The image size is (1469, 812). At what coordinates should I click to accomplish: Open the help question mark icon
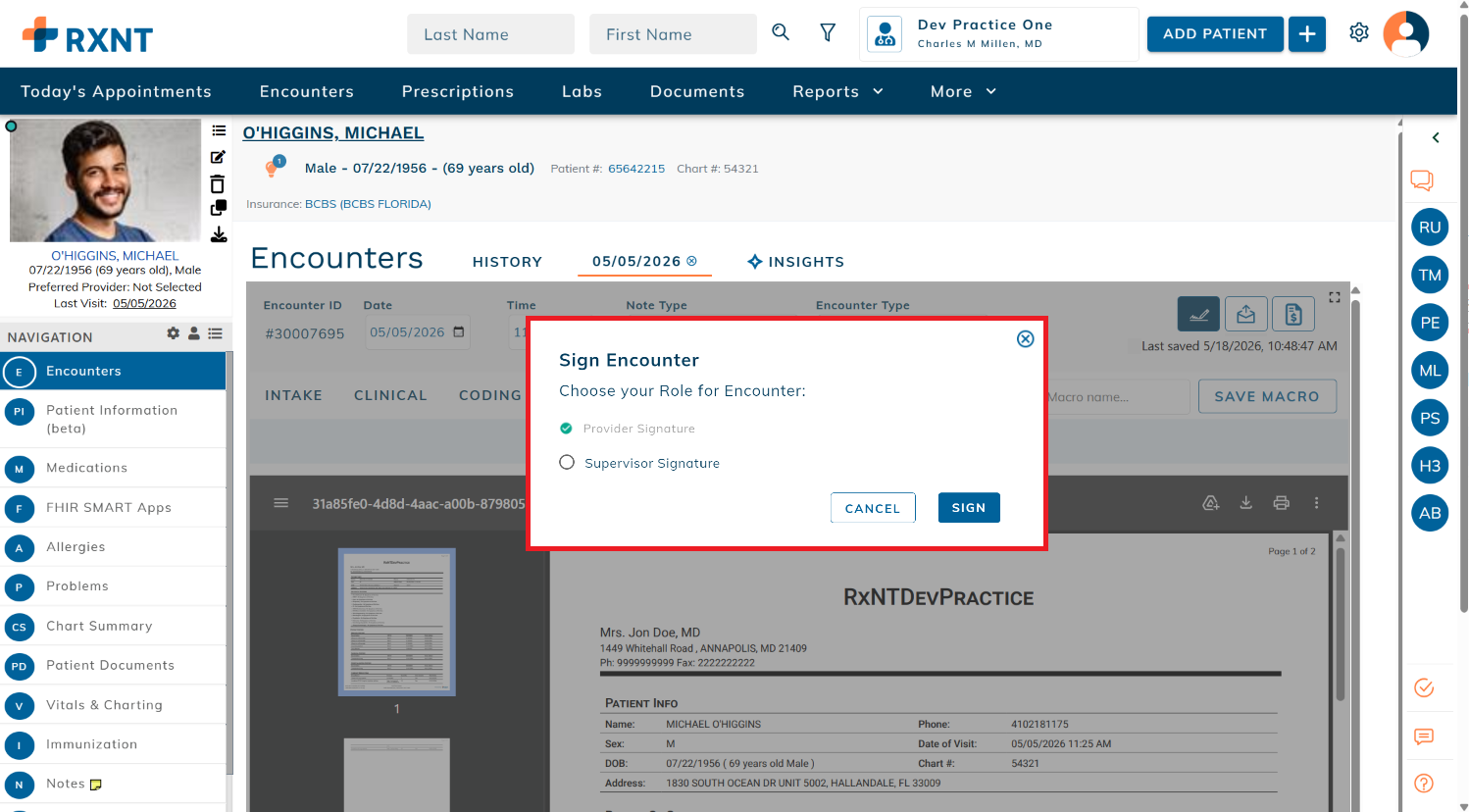pyautogui.click(x=1424, y=783)
